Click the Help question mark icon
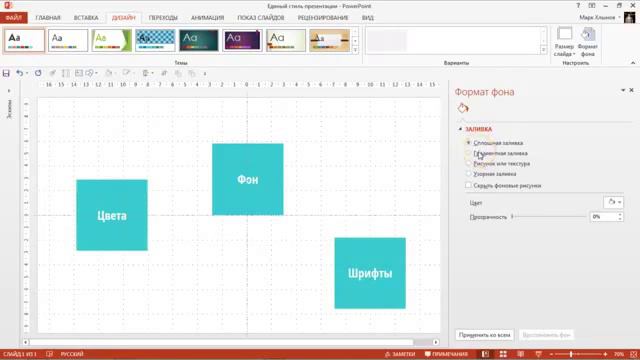Viewport: 640px width, 360px height. (x=578, y=6)
